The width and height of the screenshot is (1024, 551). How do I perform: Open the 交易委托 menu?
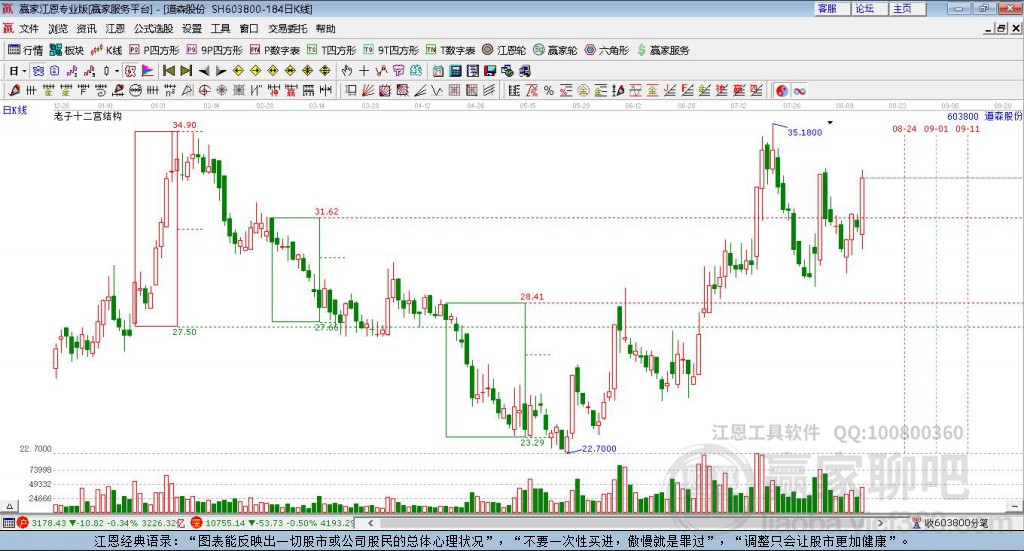click(x=287, y=29)
